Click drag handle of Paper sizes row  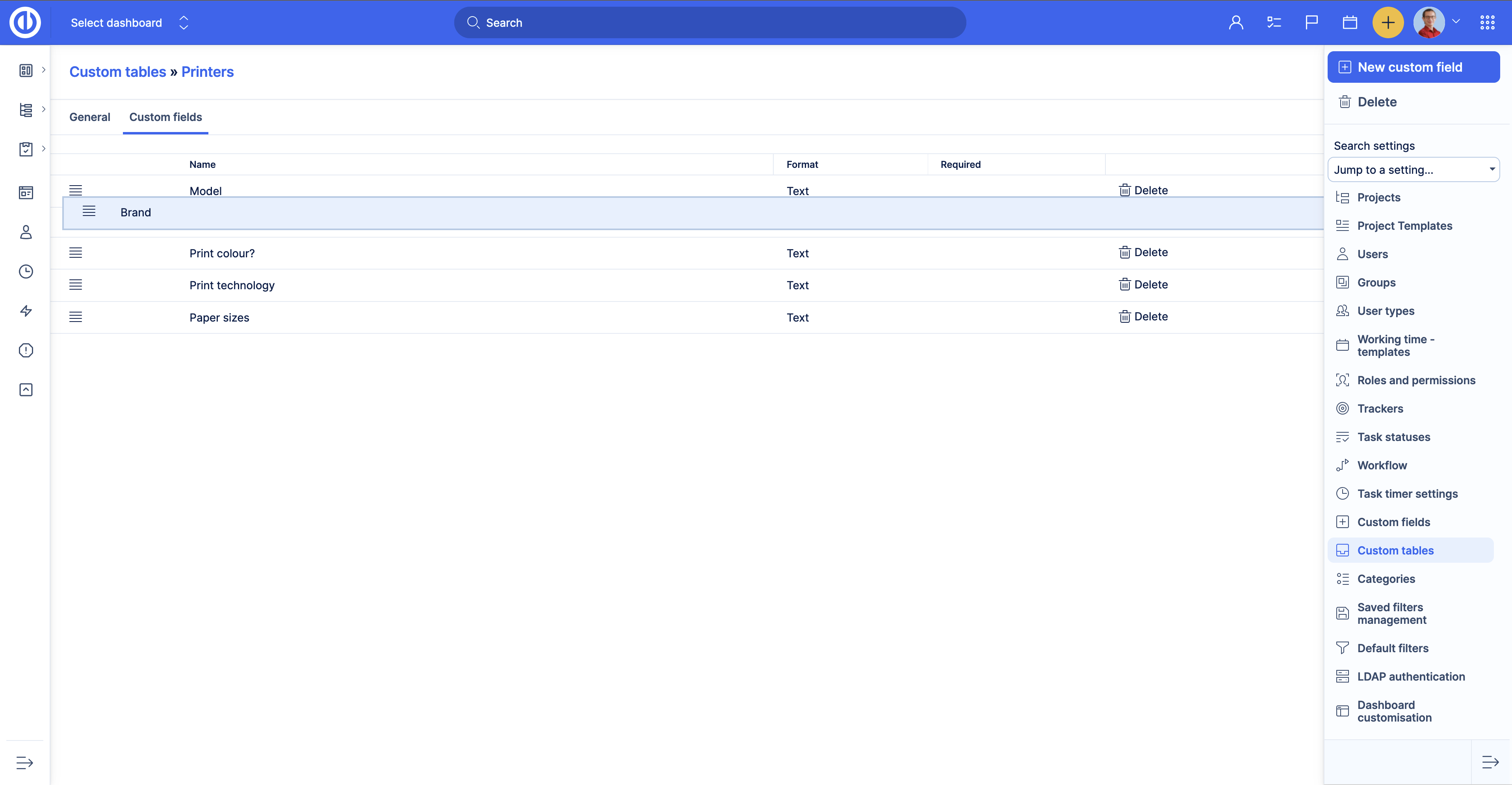(x=76, y=317)
